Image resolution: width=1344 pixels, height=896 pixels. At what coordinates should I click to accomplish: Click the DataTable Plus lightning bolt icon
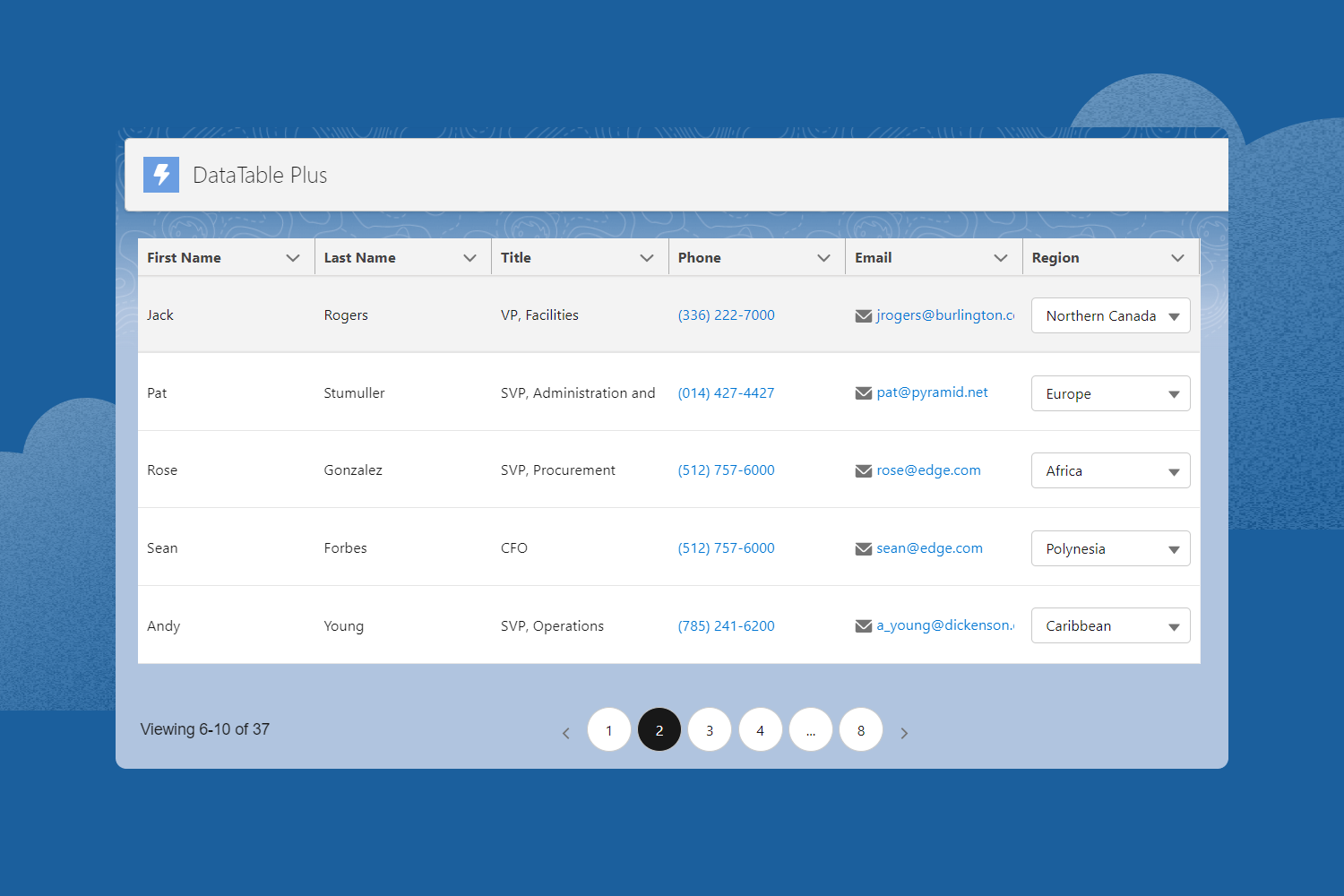coord(161,175)
